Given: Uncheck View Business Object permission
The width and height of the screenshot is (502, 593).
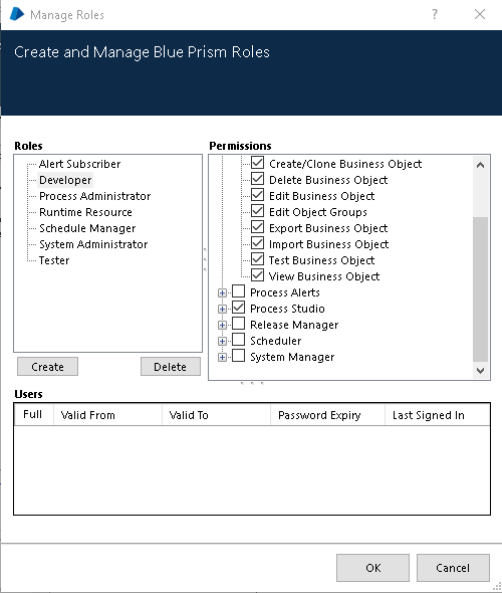Looking at the screenshot, I should point(257,275).
